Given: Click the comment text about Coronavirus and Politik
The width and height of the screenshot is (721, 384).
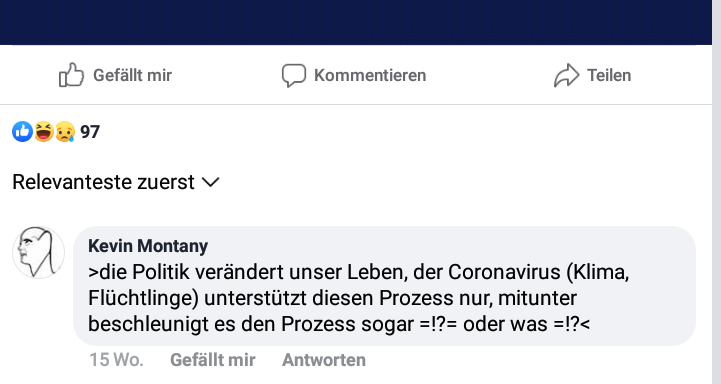Looking at the screenshot, I should click(x=359, y=298).
